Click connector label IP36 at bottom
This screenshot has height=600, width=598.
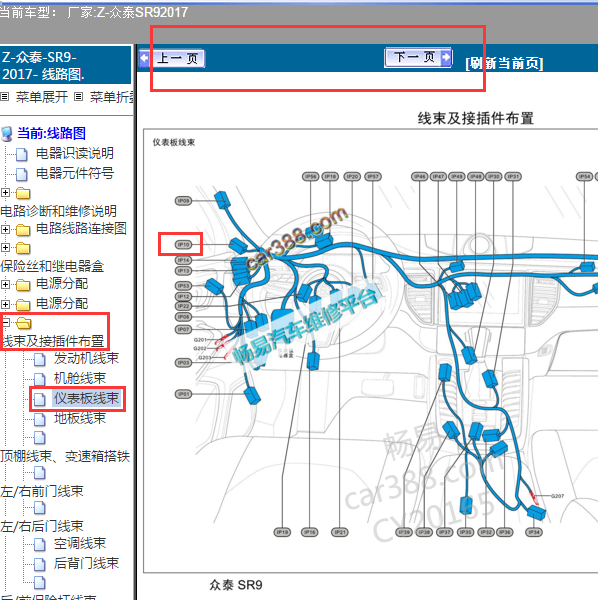pos(504,532)
